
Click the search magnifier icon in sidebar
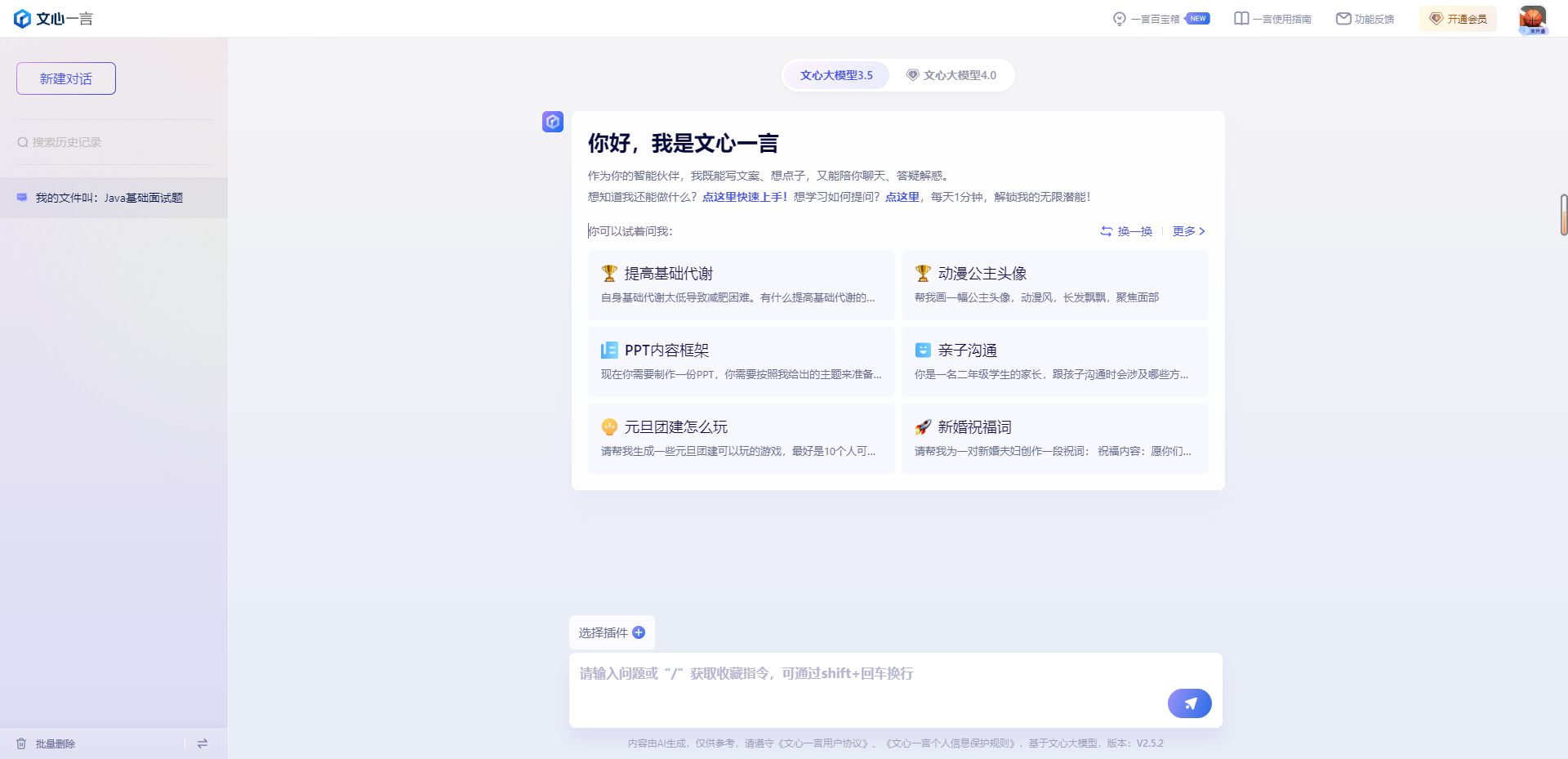coord(23,142)
